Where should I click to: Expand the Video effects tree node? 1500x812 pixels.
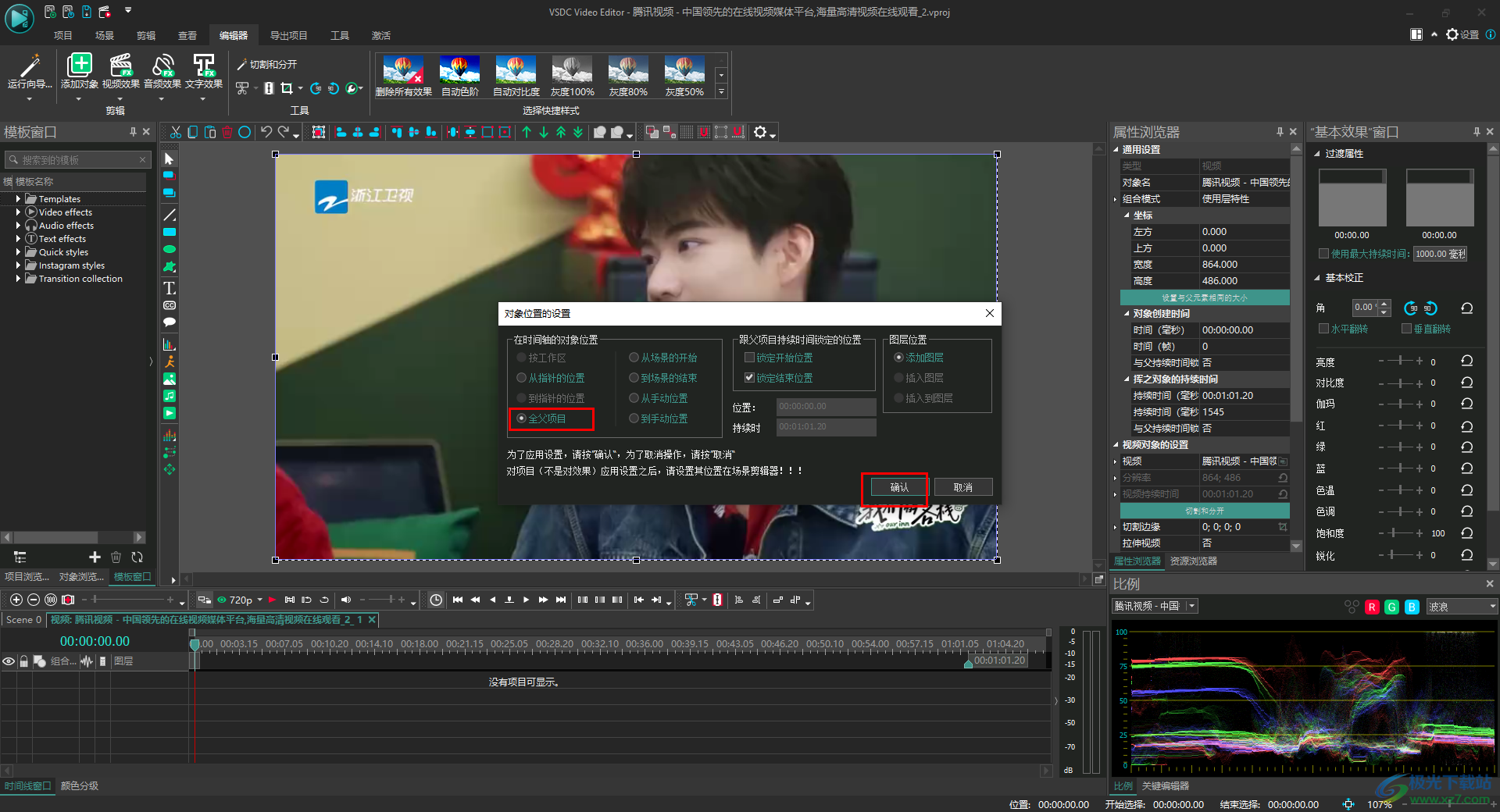click(18, 212)
